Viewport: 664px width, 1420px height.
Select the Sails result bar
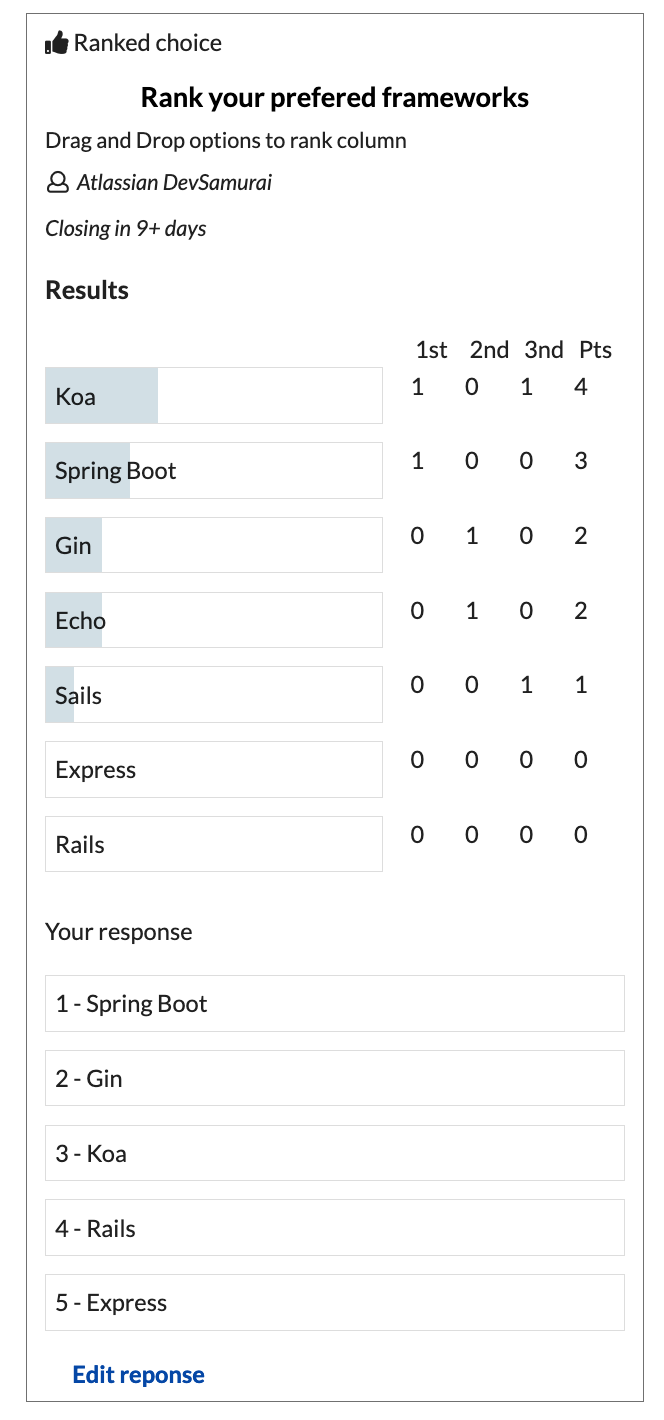pos(213,695)
